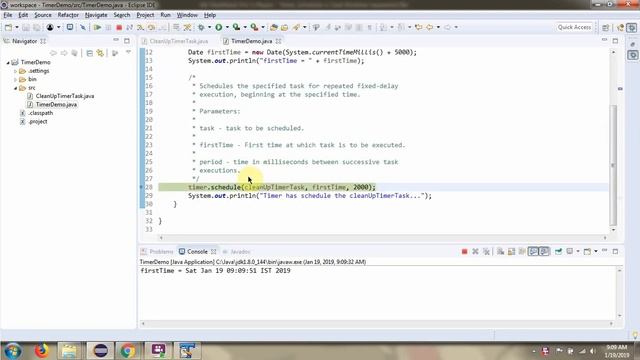This screenshot has height=360, width=640.
Task: Collapse the src folder in Navigator
Action: click(16, 88)
